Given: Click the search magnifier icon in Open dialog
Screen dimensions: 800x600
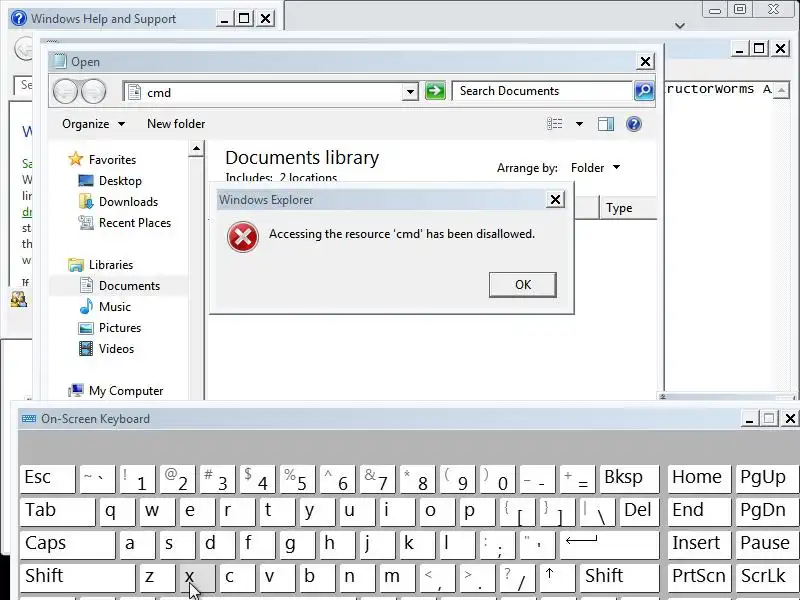Looking at the screenshot, I should point(644,91).
